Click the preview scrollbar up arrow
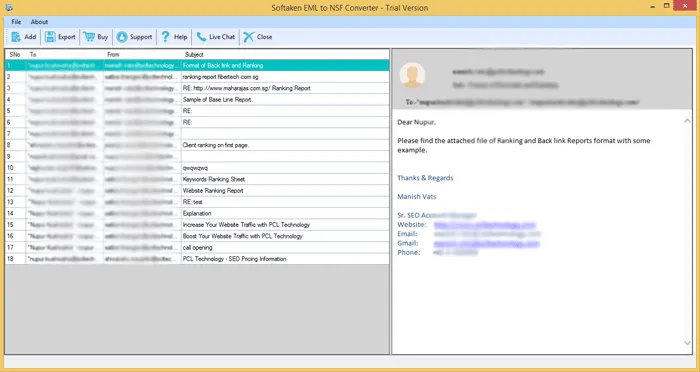 coord(687,121)
